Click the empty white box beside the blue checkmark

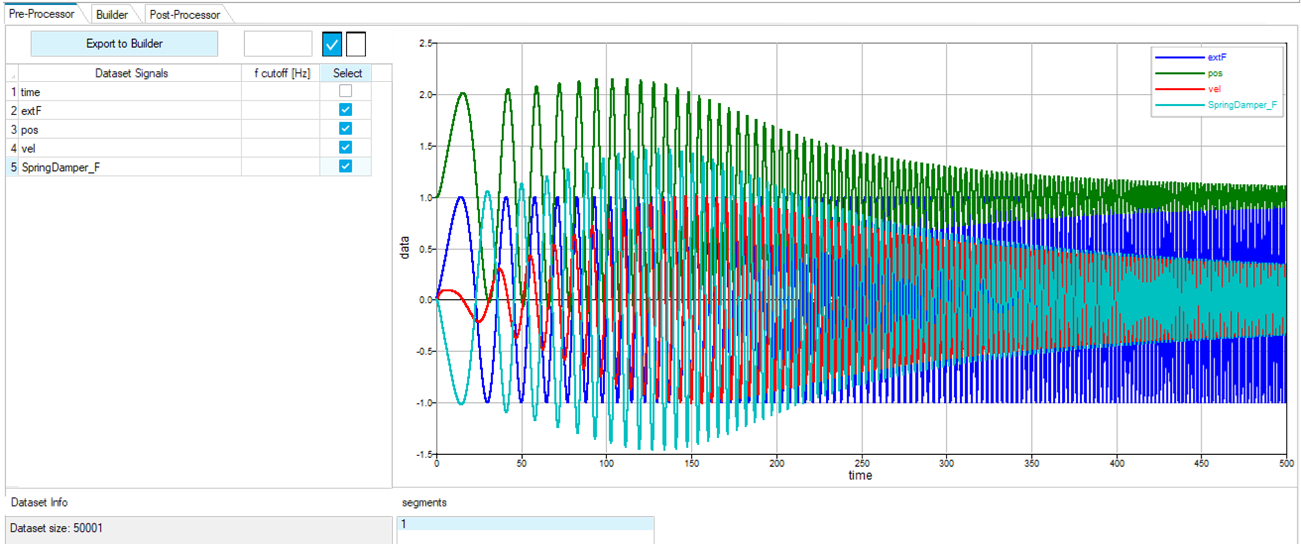point(356,44)
